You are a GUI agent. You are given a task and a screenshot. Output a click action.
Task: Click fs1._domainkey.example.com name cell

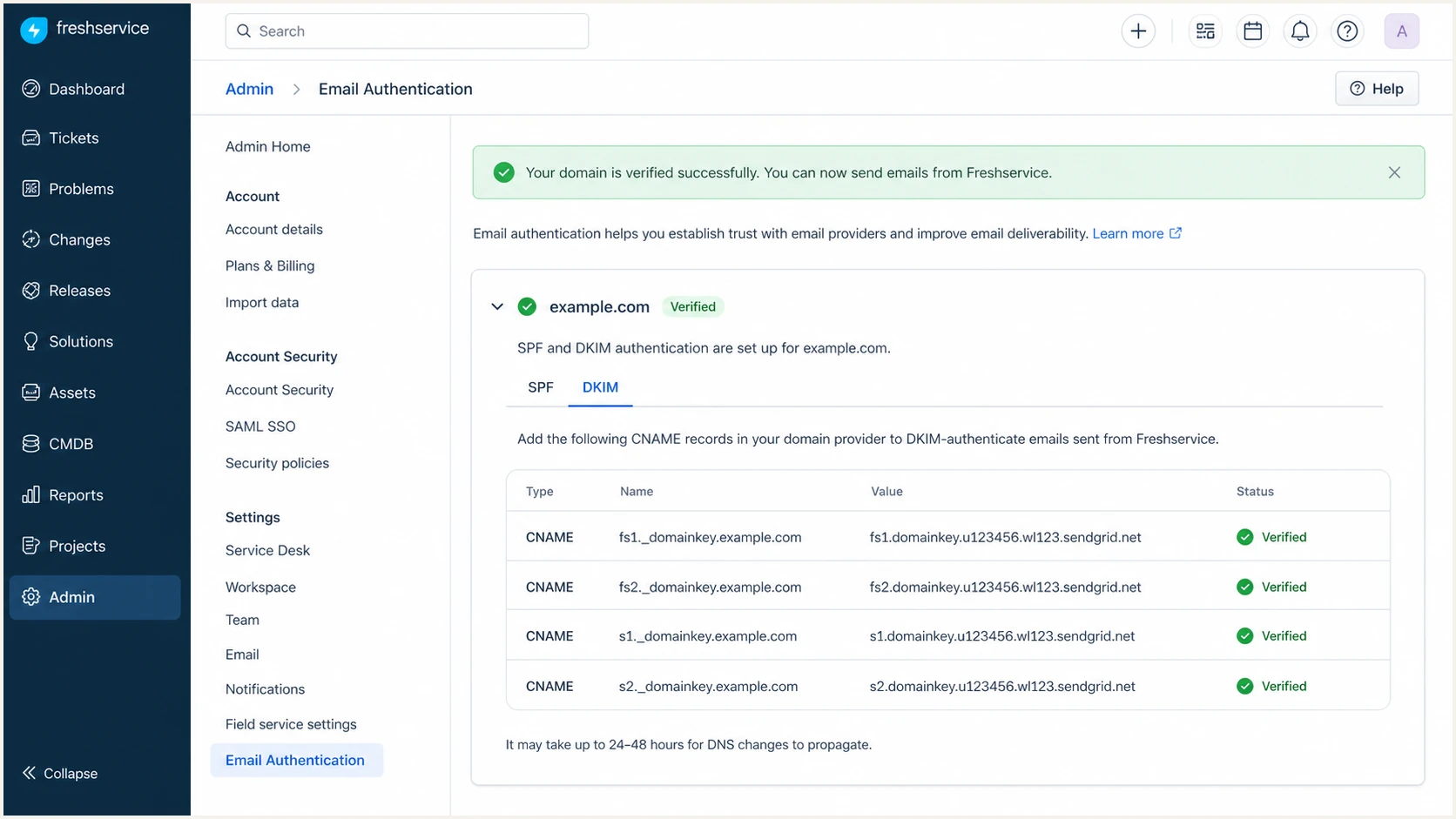710,537
